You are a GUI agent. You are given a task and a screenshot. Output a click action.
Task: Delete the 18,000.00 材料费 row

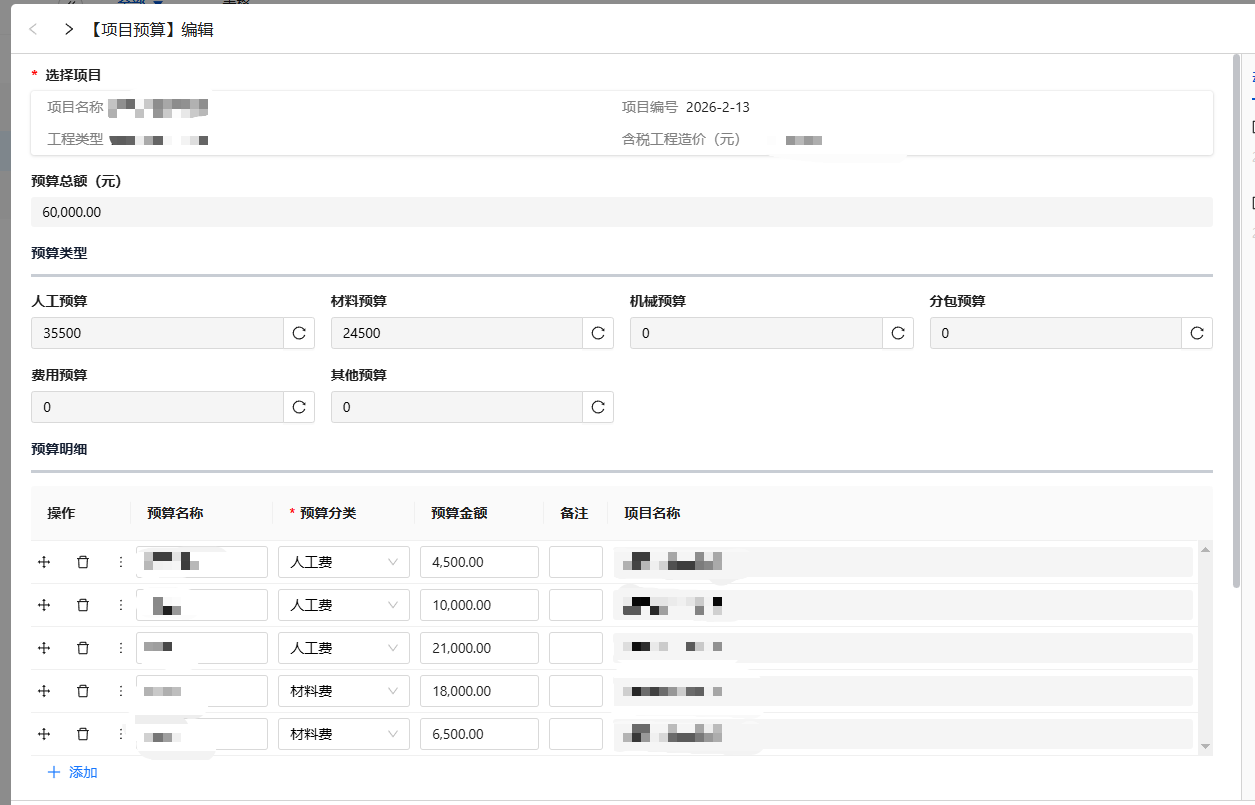pyautogui.click(x=83, y=691)
